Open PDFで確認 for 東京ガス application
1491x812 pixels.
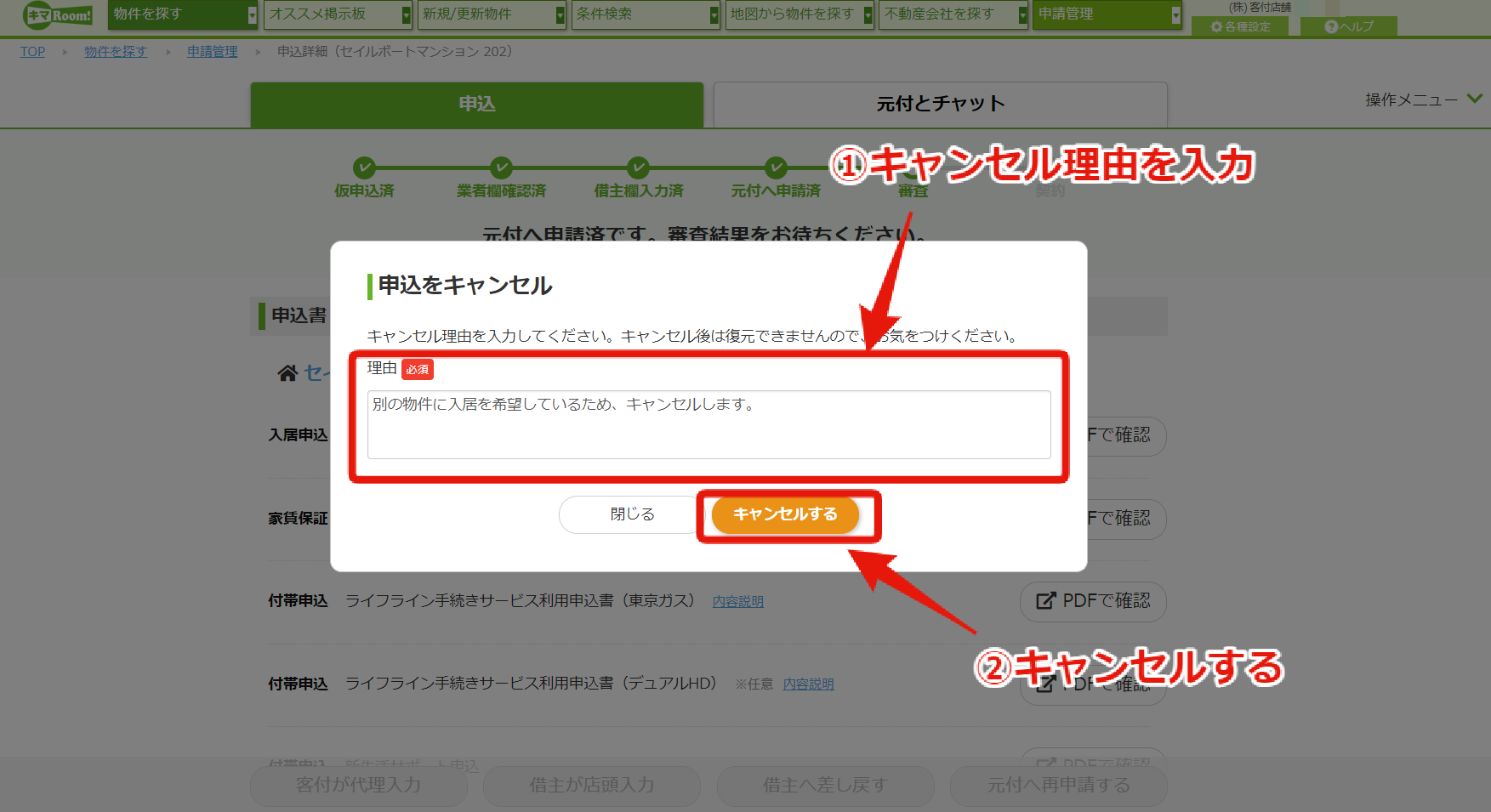point(1093,601)
